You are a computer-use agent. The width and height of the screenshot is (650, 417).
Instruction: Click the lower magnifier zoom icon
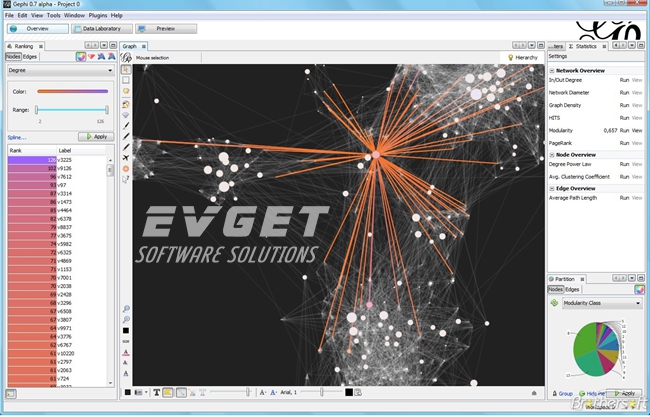point(126,320)
